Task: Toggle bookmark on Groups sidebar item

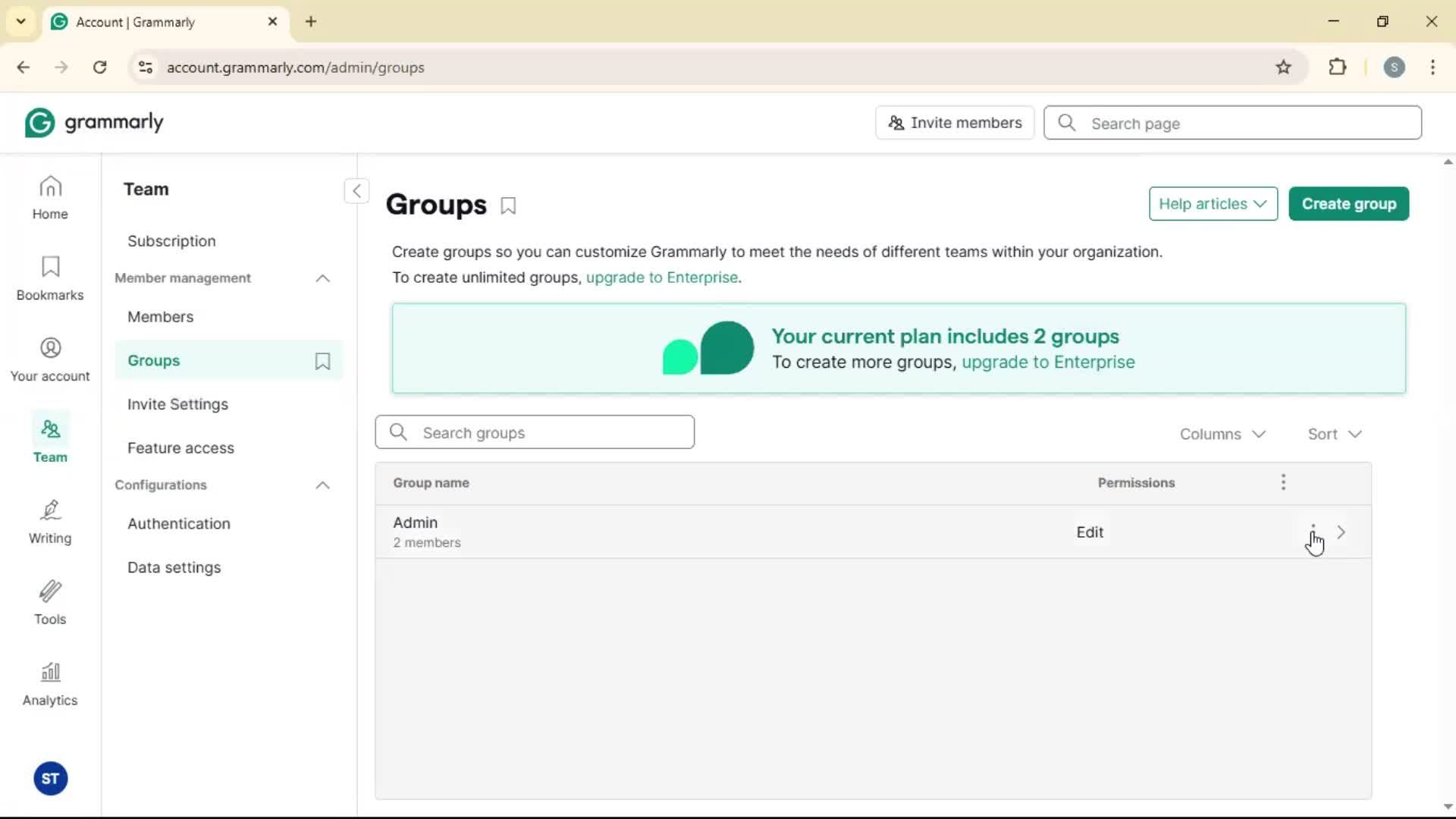Action: 322,361
